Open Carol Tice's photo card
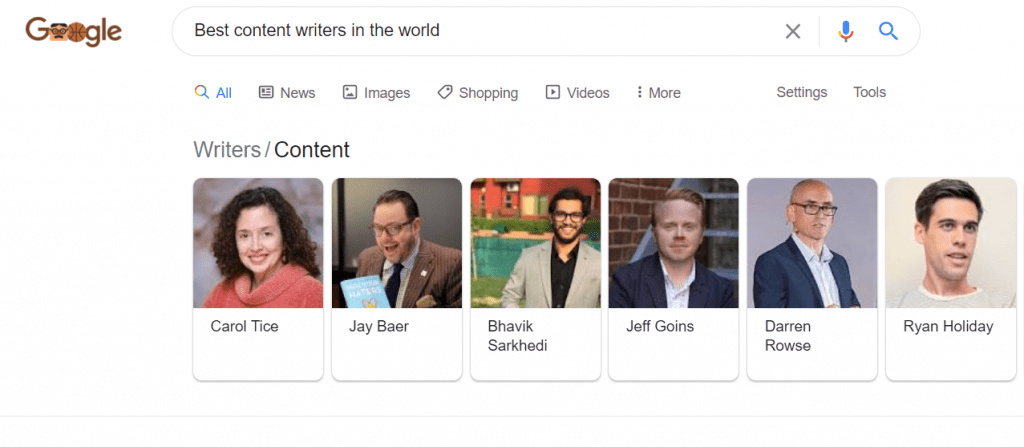The image size is (1024, 447). click(258, 243)
